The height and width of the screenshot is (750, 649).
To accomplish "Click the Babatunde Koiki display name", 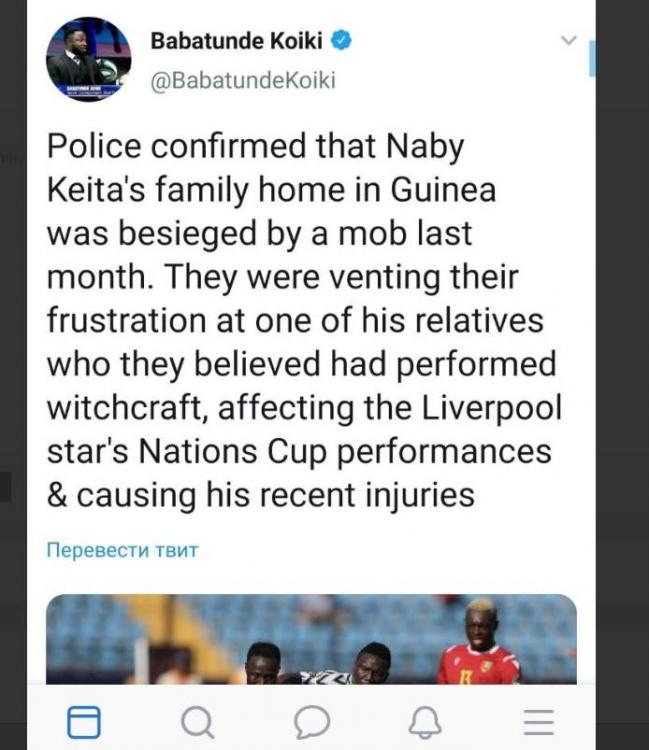I will [x=237, y=41].
